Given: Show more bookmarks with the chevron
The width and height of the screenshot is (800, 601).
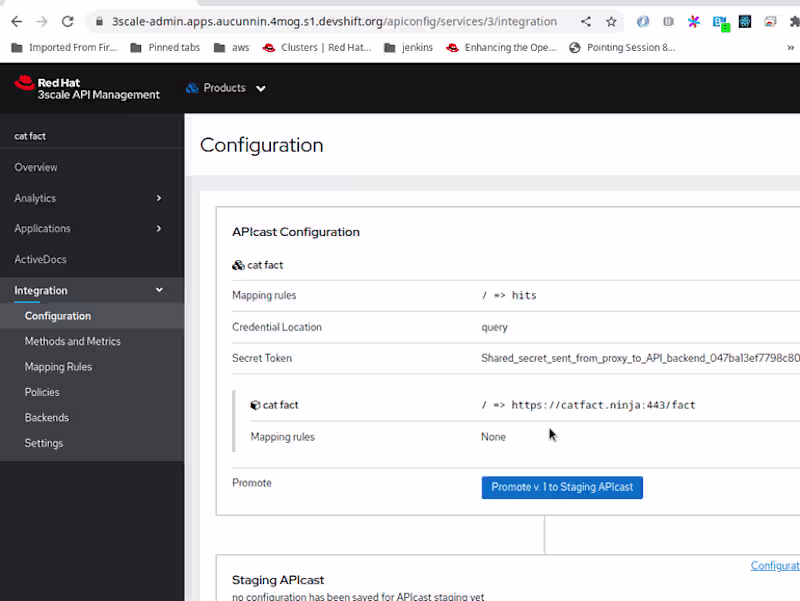Looking at the screenshot, I should tap(790, 47).
